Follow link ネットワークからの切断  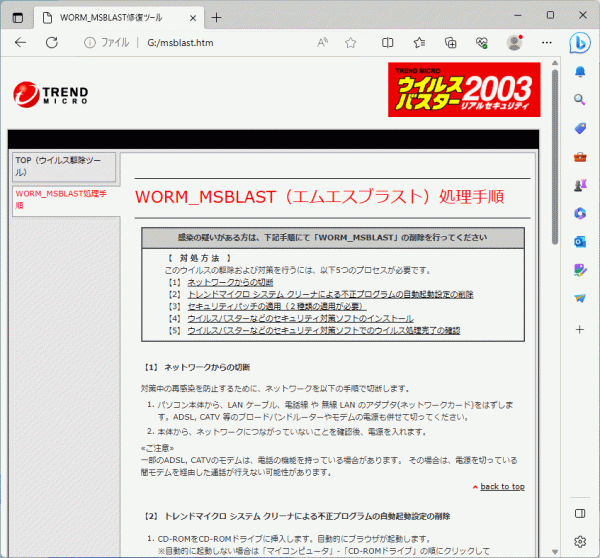[x=230, y=282]
